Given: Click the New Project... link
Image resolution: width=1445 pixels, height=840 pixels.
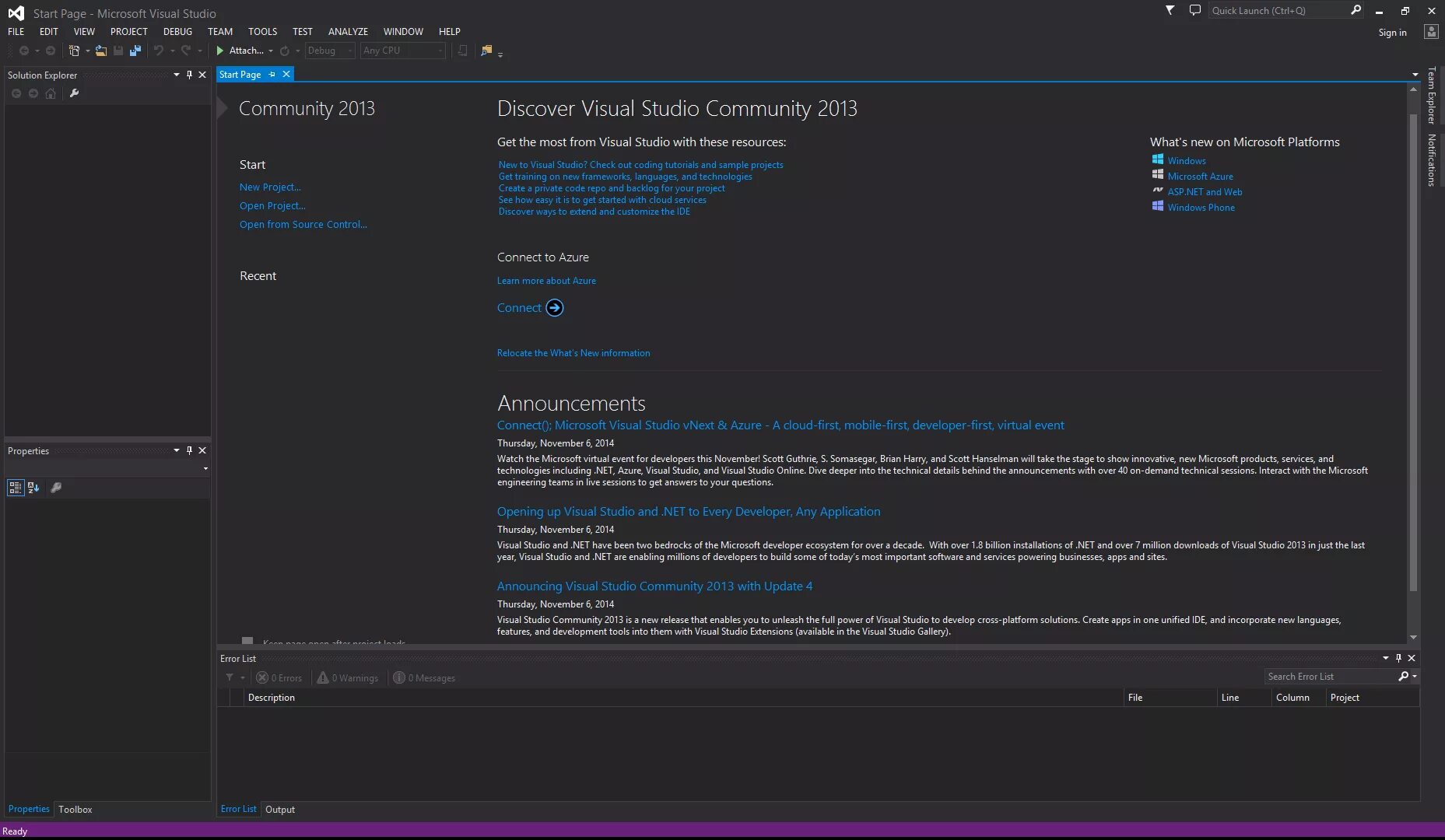Looking at the screenshot, I should pyautogui.click(x=270, y=187).
